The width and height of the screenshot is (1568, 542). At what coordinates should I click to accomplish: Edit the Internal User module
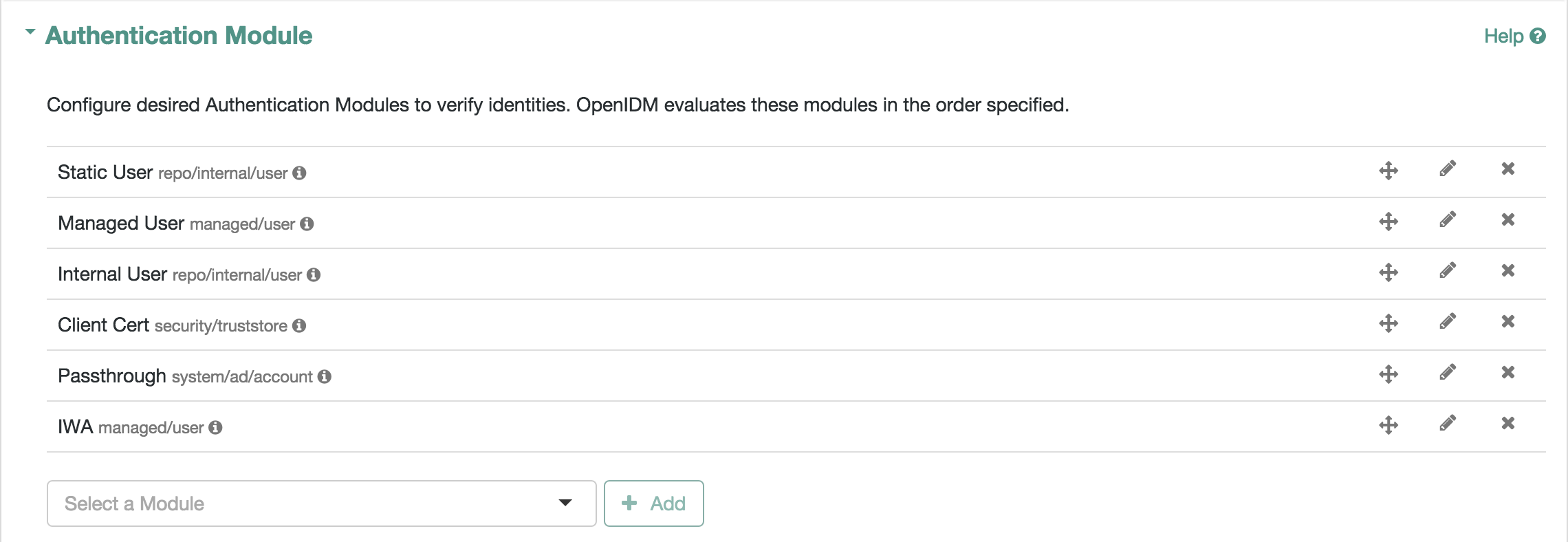1448,271
